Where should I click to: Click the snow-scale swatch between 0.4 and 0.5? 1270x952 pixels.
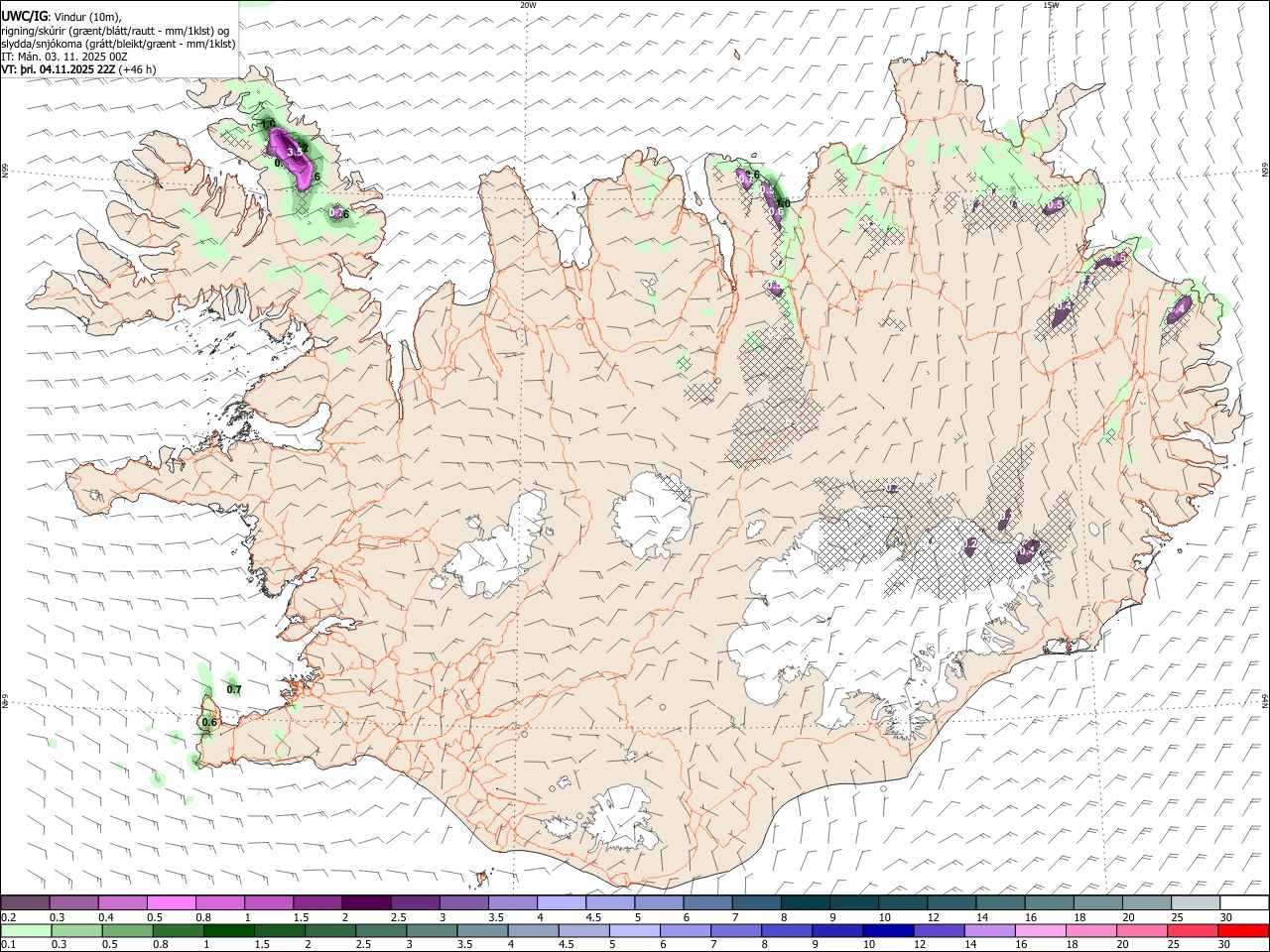[x=123, y=902]
